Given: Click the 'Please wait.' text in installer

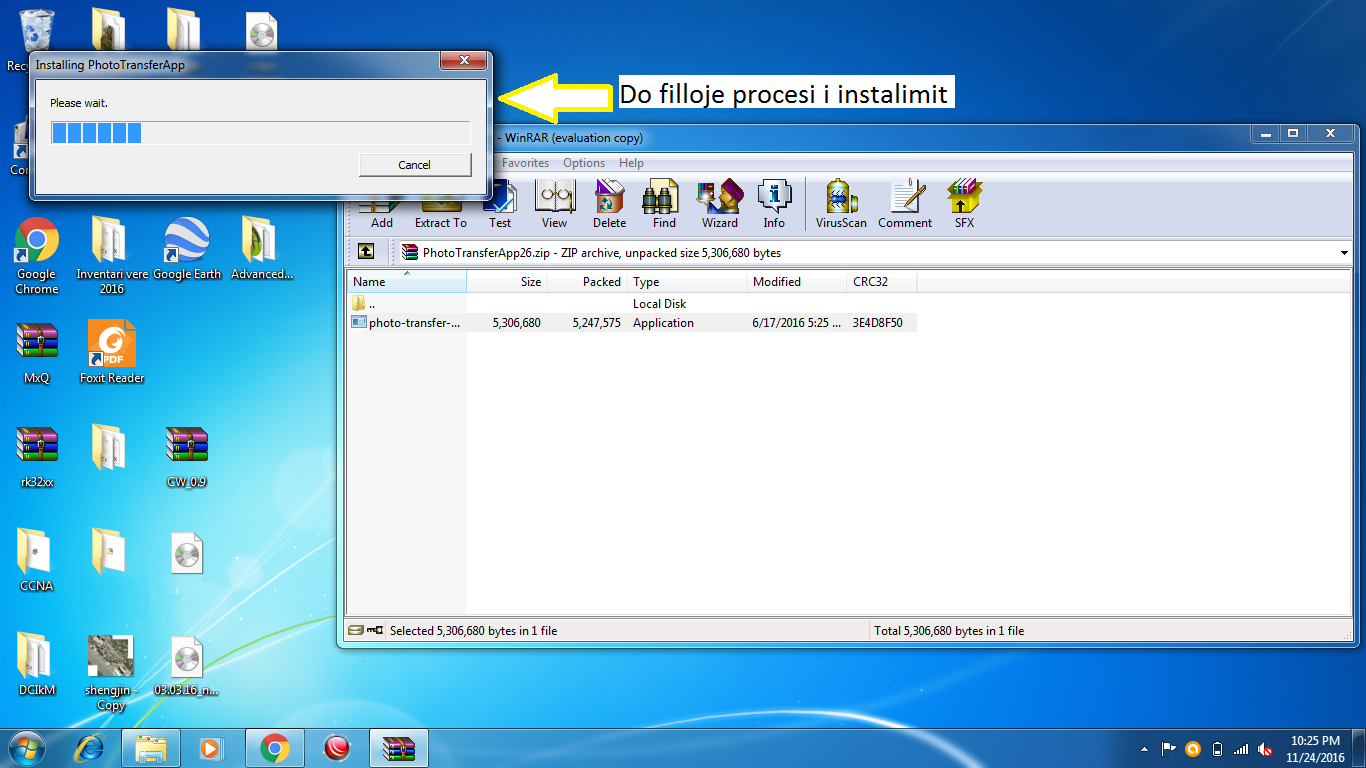Looking at the screenshot, I should pyautogui.click(x=79, y=103).
